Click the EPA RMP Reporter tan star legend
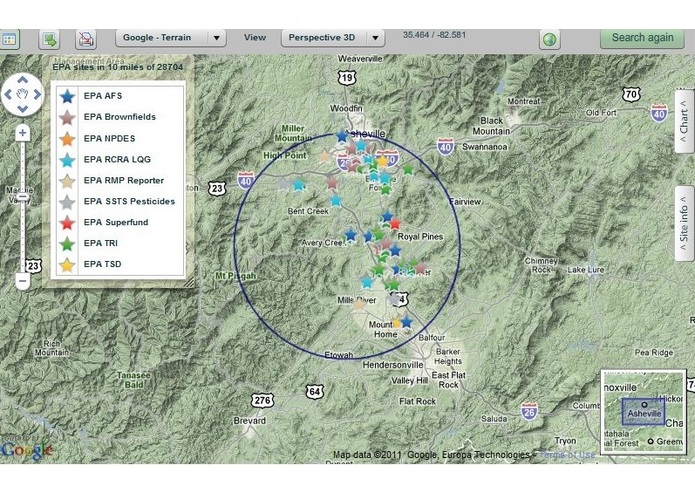This screenshot has width=695, height=494. 67,181
